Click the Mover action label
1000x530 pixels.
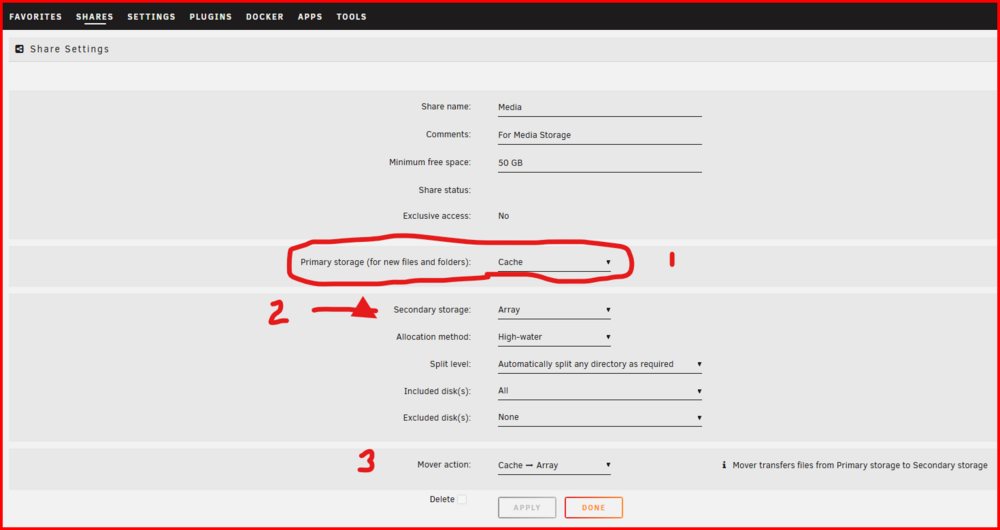[x=444, y=464]
